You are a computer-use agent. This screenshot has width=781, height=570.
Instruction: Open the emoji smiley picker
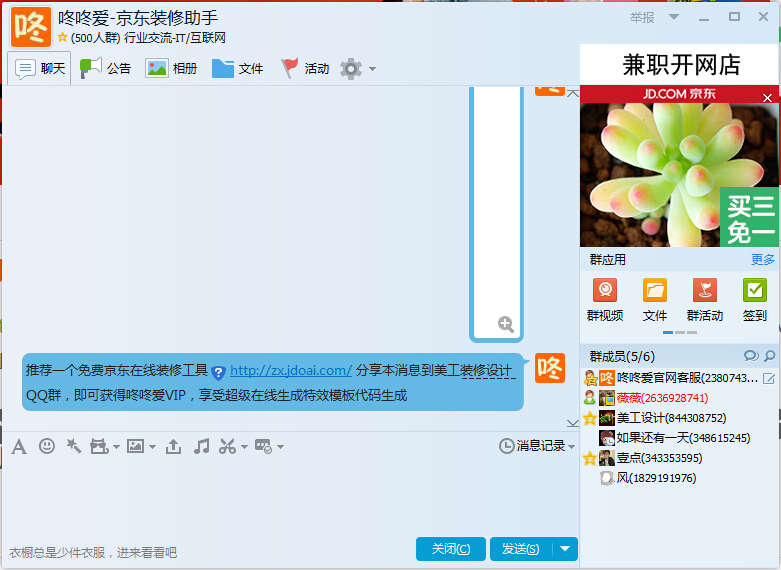[x=47, y=445]
